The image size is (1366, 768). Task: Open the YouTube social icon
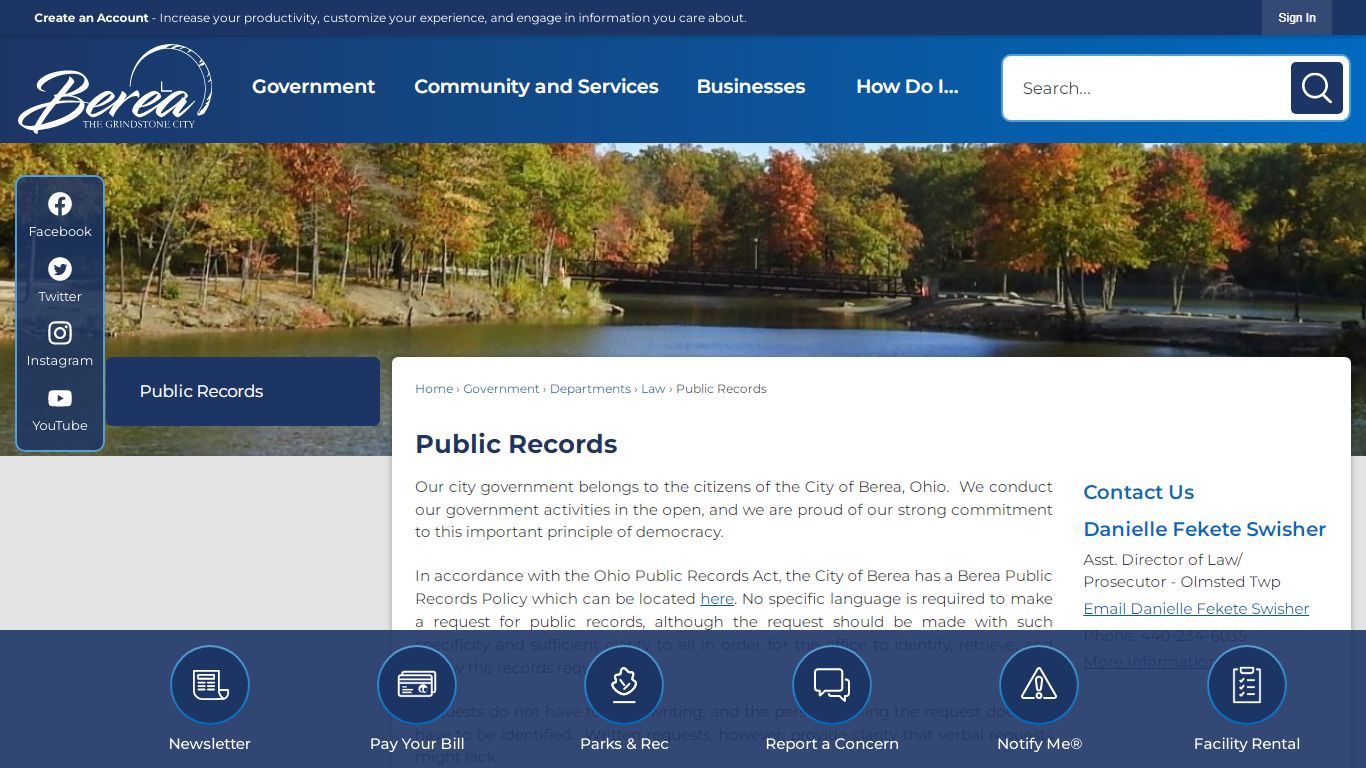tap(60, 398)
